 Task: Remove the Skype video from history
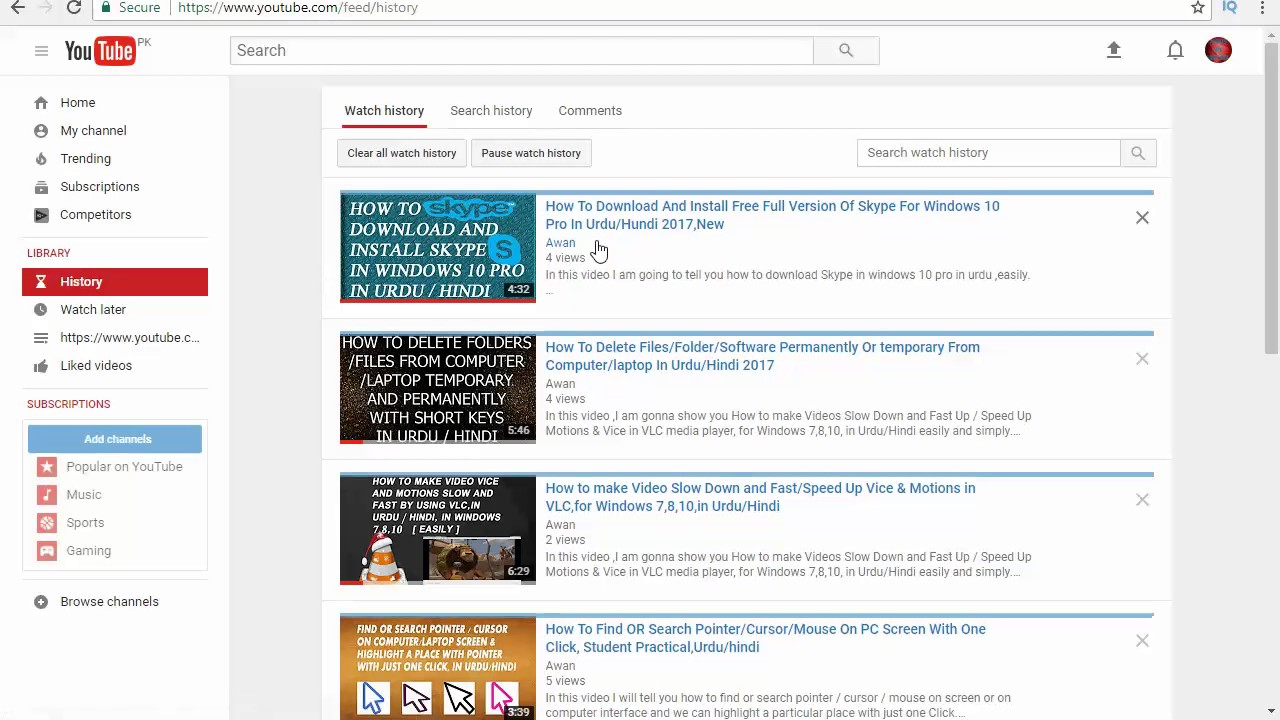click(x=1142, y=218)
